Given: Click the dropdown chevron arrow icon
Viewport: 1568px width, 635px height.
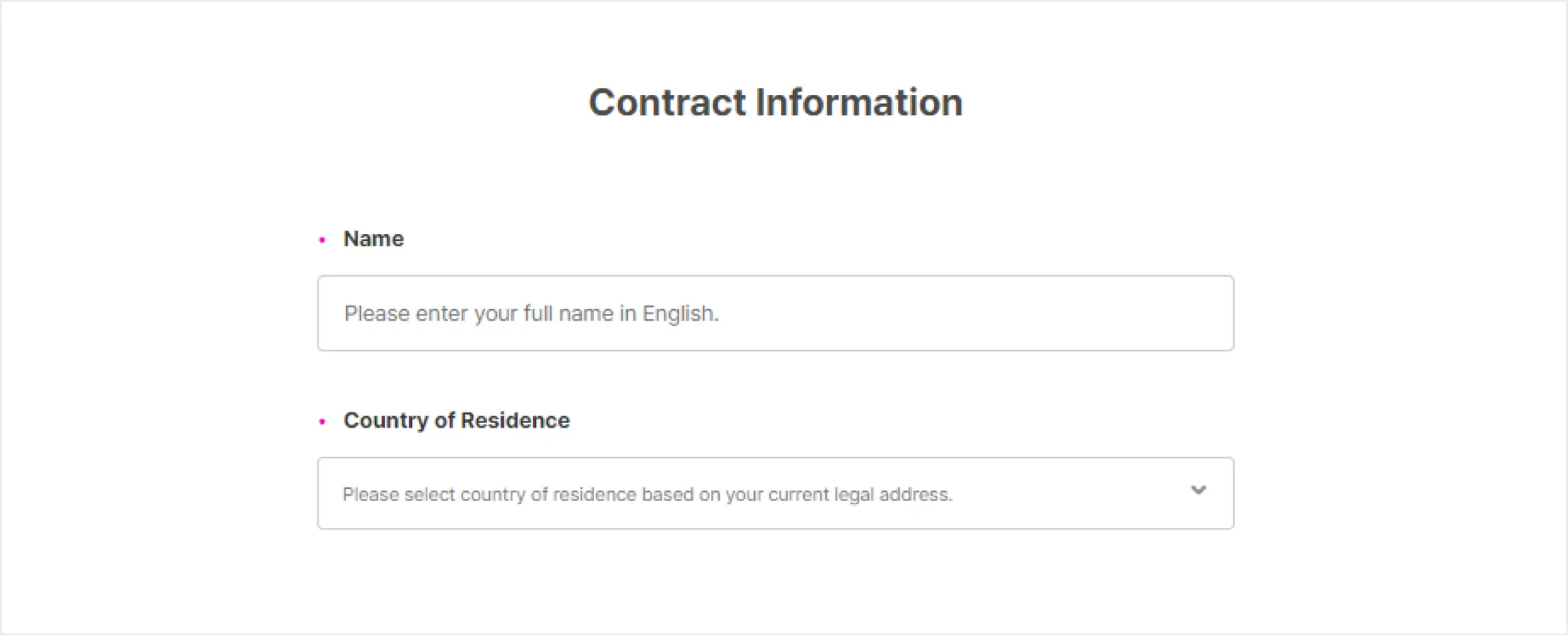Looking at the screenshot, I should pyautogui.click(x=1198, y=490).
